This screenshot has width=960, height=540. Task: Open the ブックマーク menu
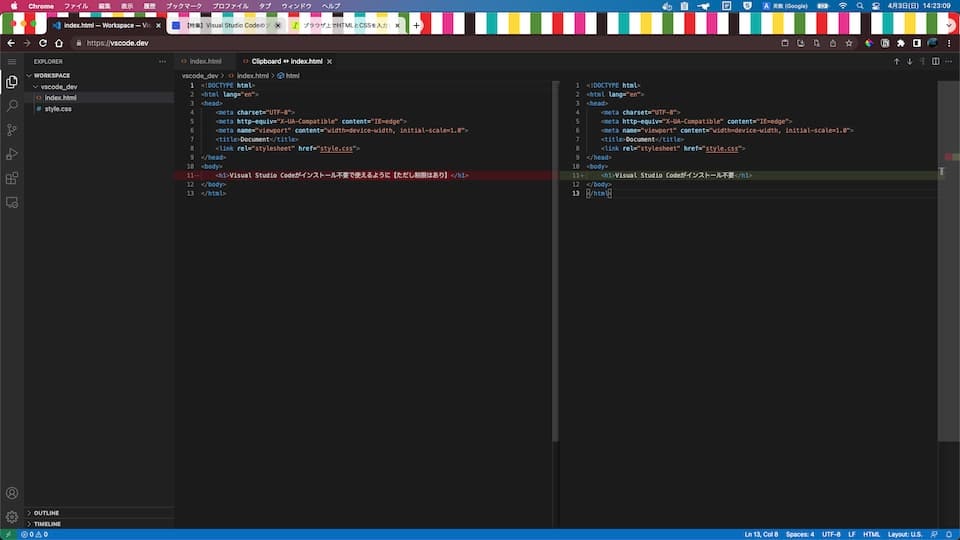pos(184,6)
